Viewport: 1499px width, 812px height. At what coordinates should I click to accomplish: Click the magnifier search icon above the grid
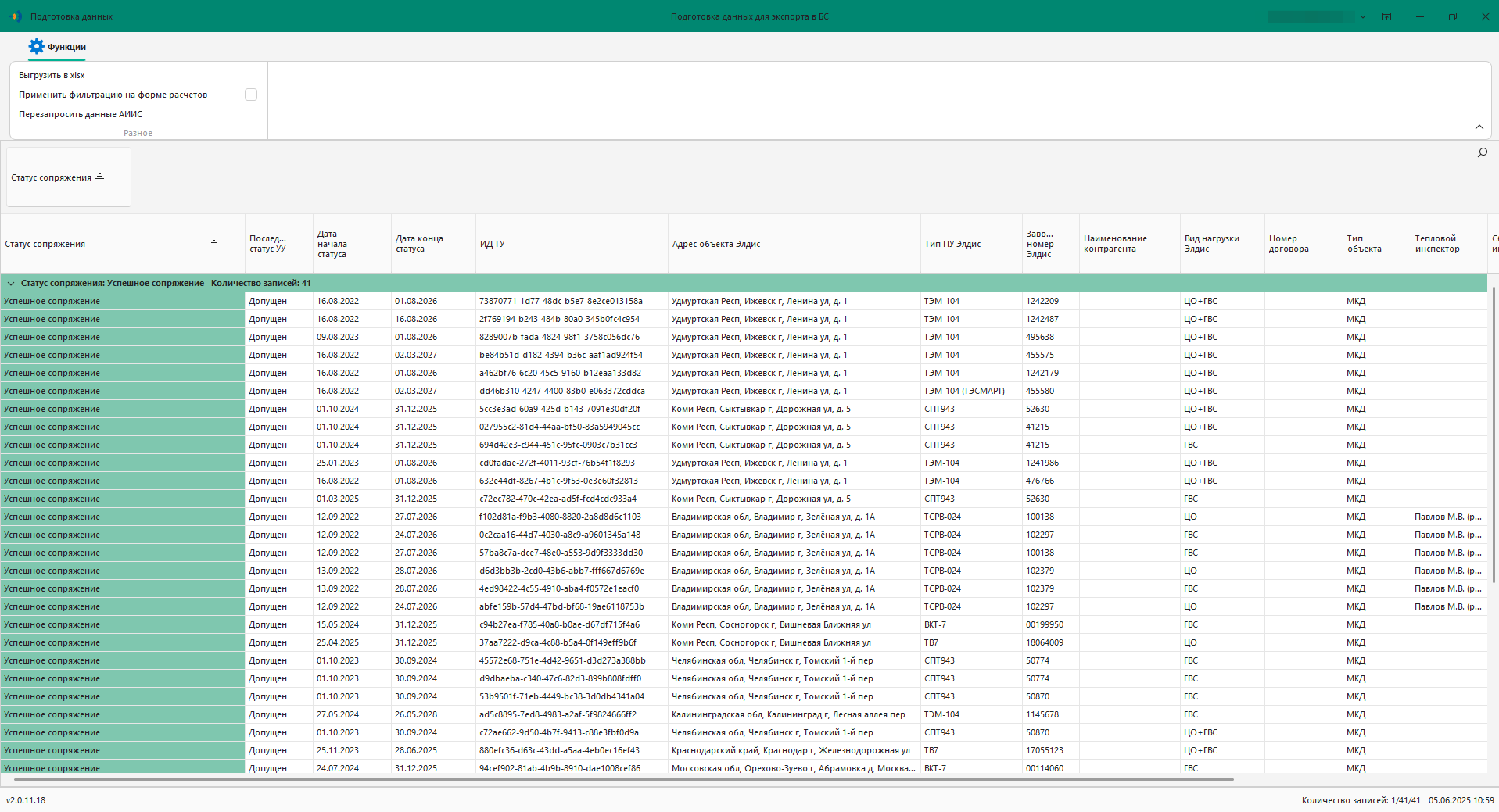click(x=1482, y=152)
